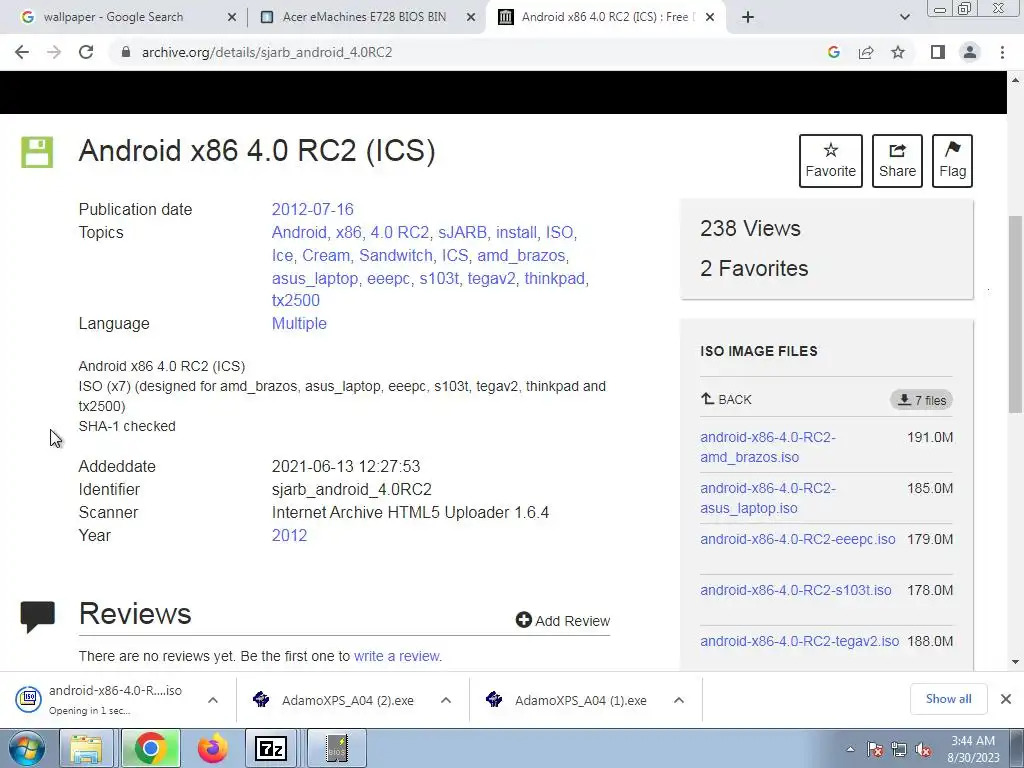Open AdamoXPS_A04 (2).exe download
The width and height of the screenshot is (1024, 768).
[x=334, y=700]
